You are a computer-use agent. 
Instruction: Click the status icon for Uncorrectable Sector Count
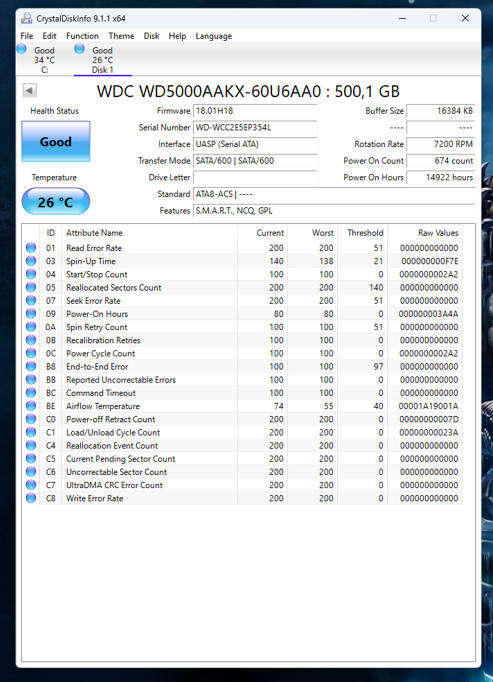(31, 471)
